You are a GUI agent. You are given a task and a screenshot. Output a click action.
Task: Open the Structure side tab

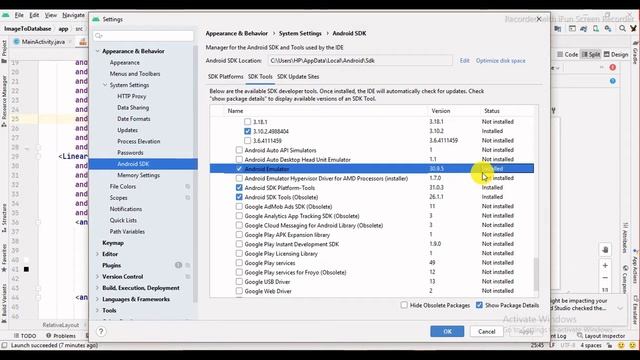(4, 218)
